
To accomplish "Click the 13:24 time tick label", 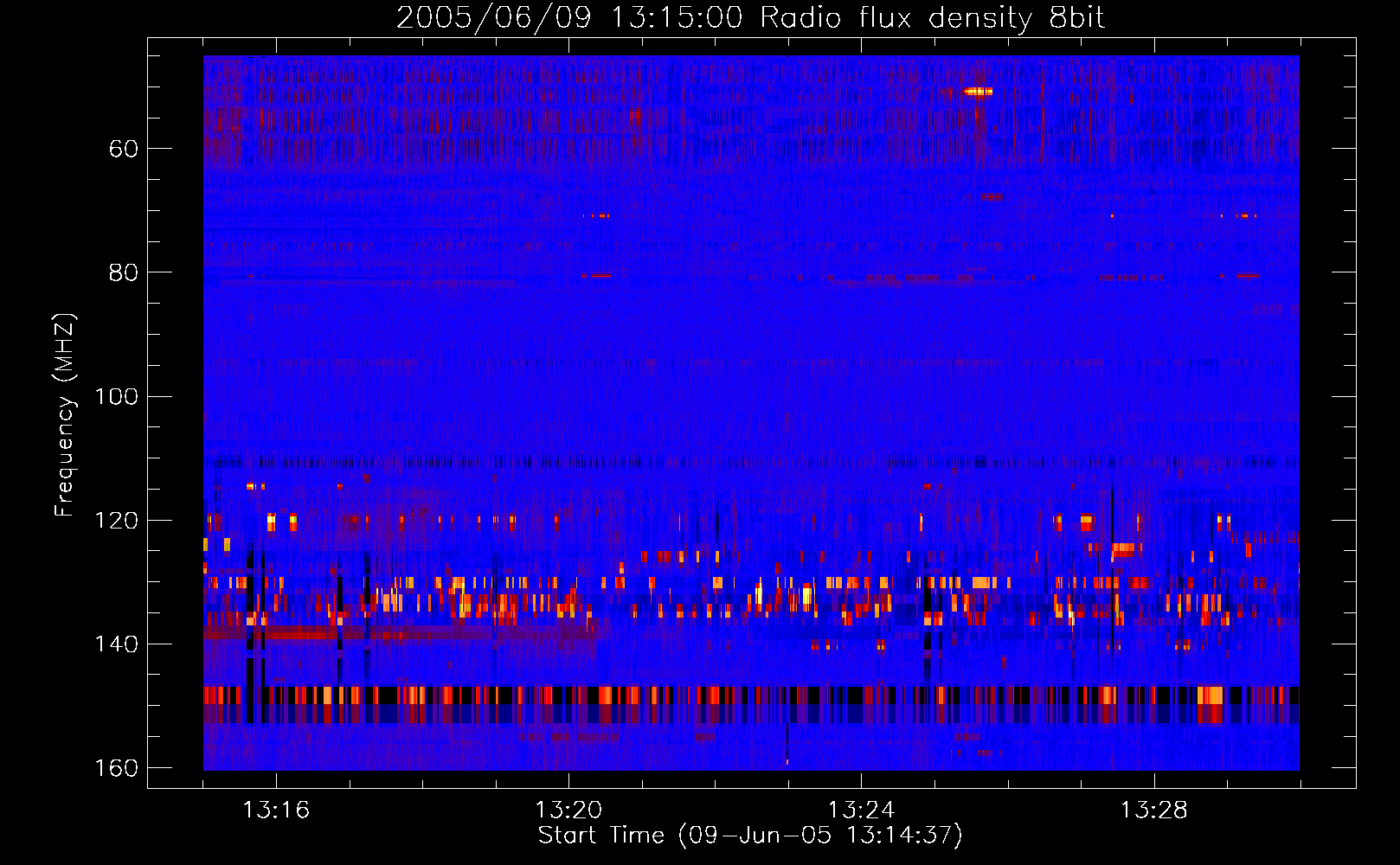I will coord(861,811).
